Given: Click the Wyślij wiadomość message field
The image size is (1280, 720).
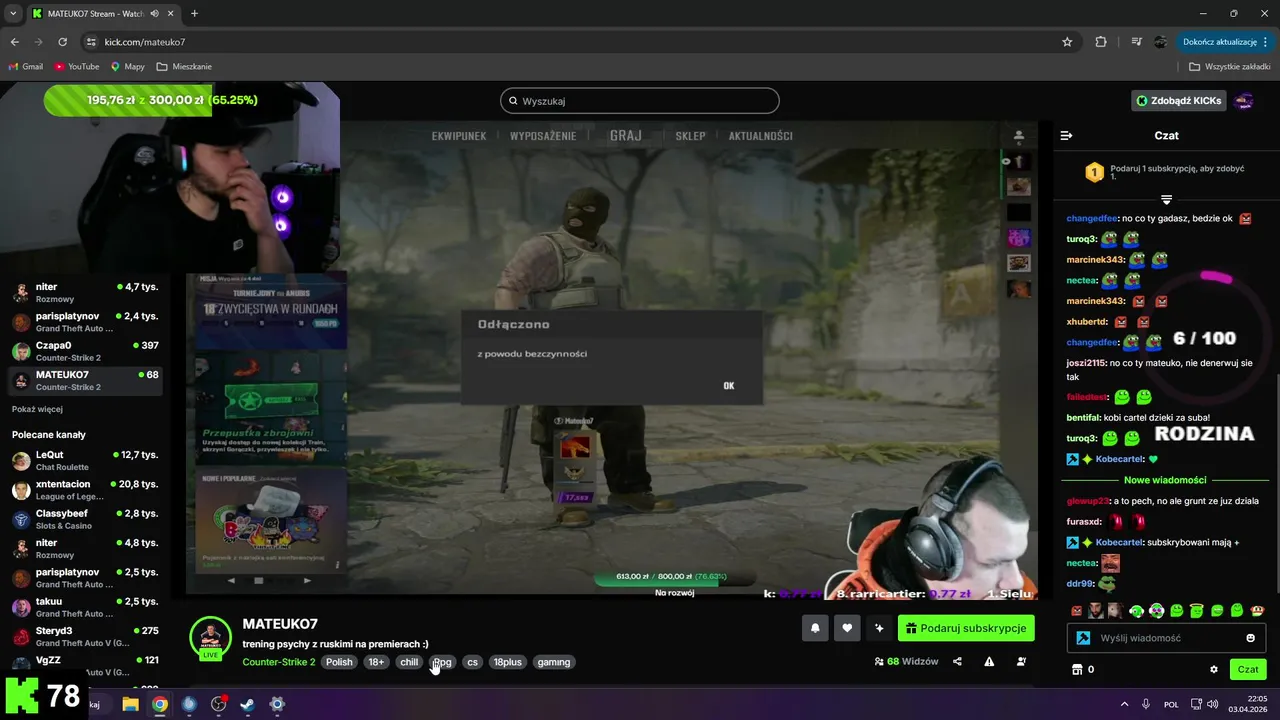Looking at the screenshot, I should [1167, 638].
